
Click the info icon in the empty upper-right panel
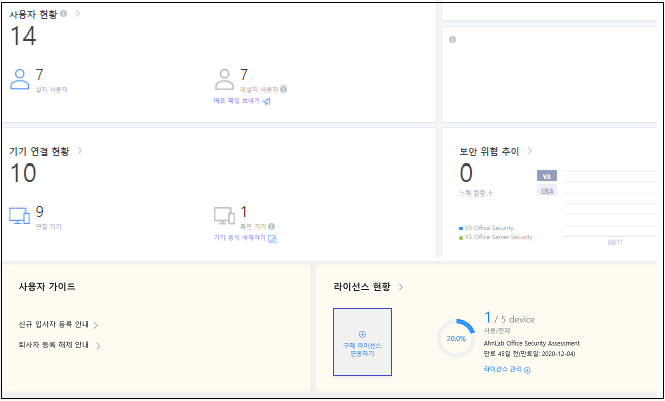click(x=453, y=39)
